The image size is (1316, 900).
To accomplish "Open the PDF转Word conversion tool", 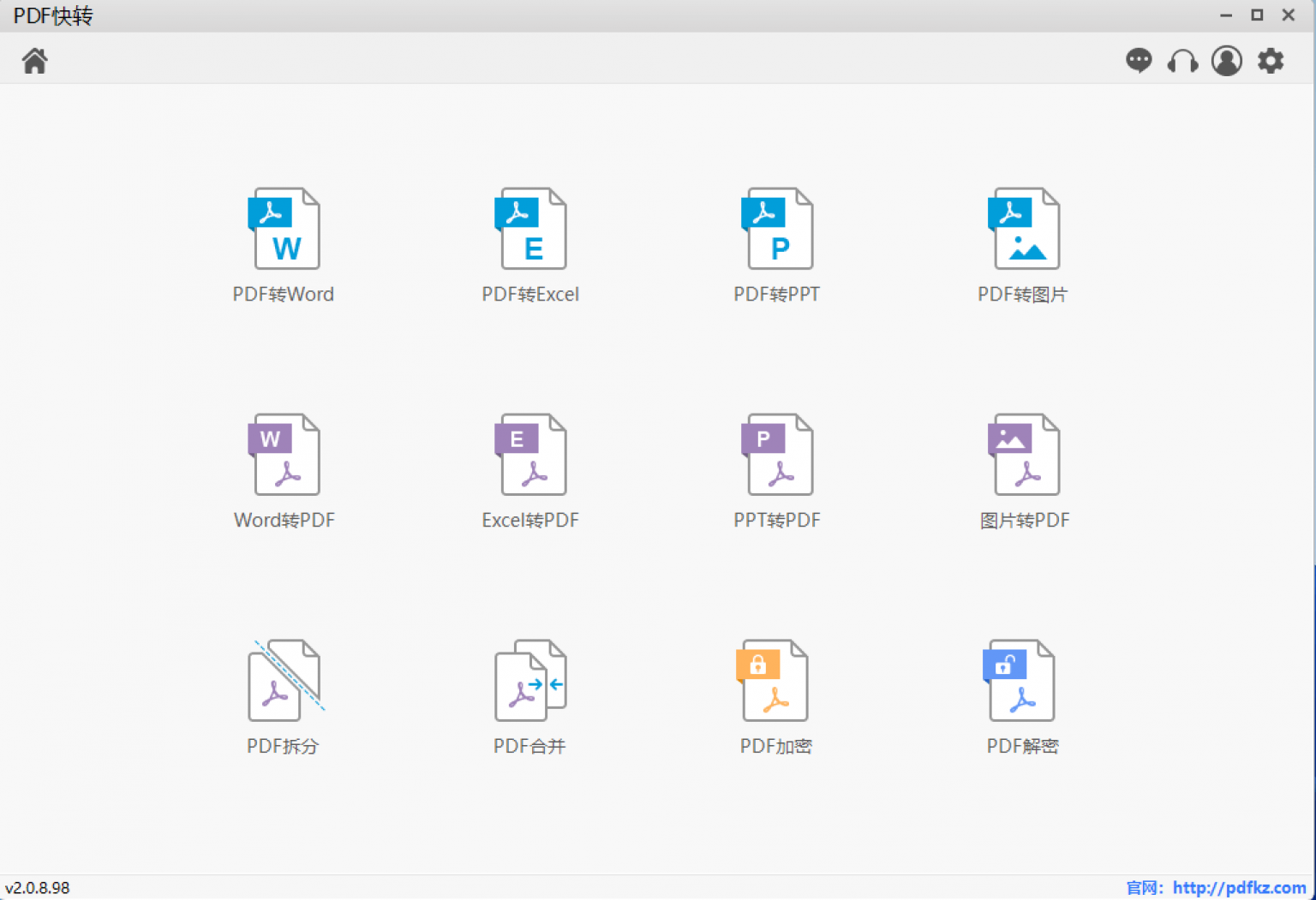I will [284, 229].
